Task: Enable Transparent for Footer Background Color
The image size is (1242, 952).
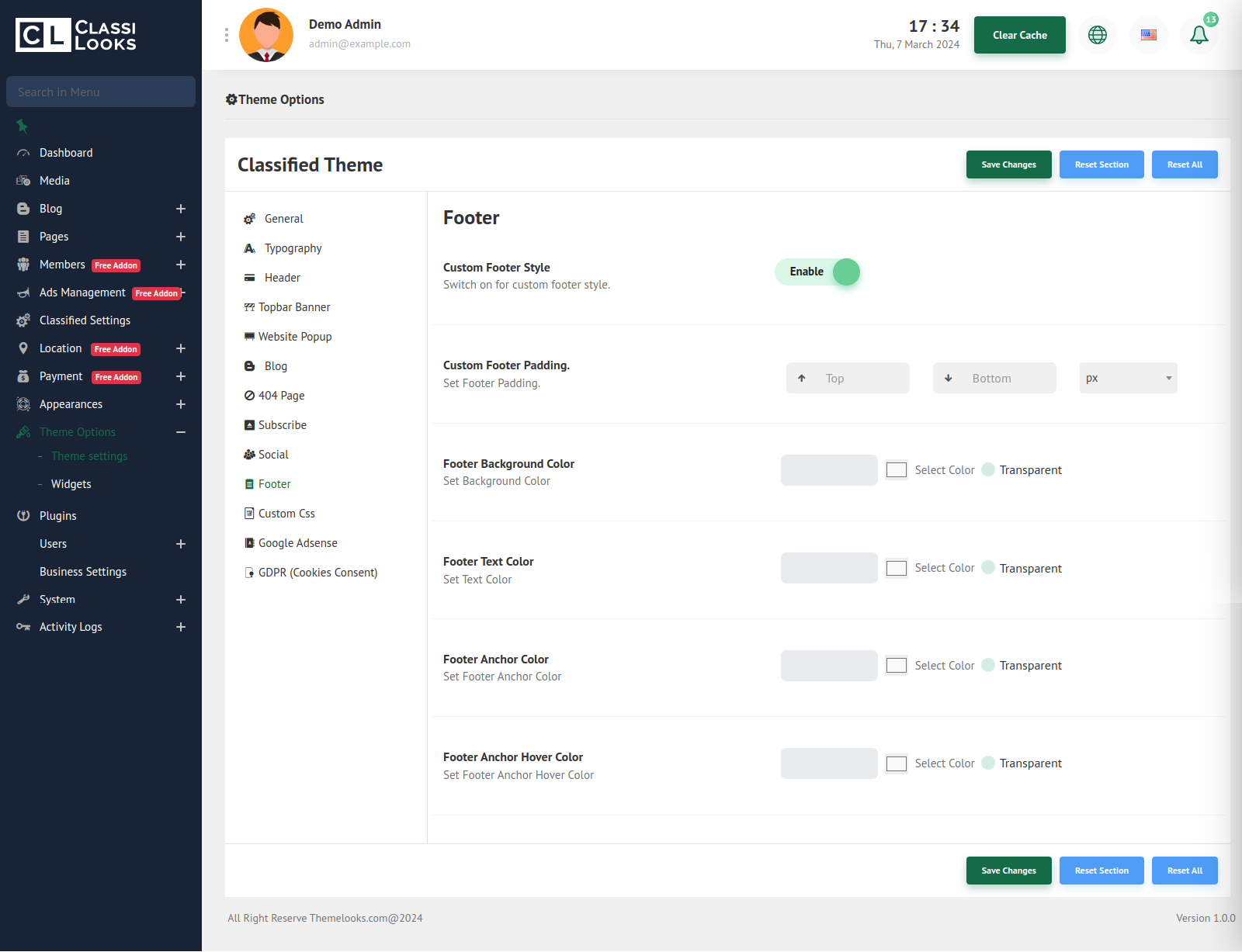Action: pyautogui.click(x=988, y=470)
